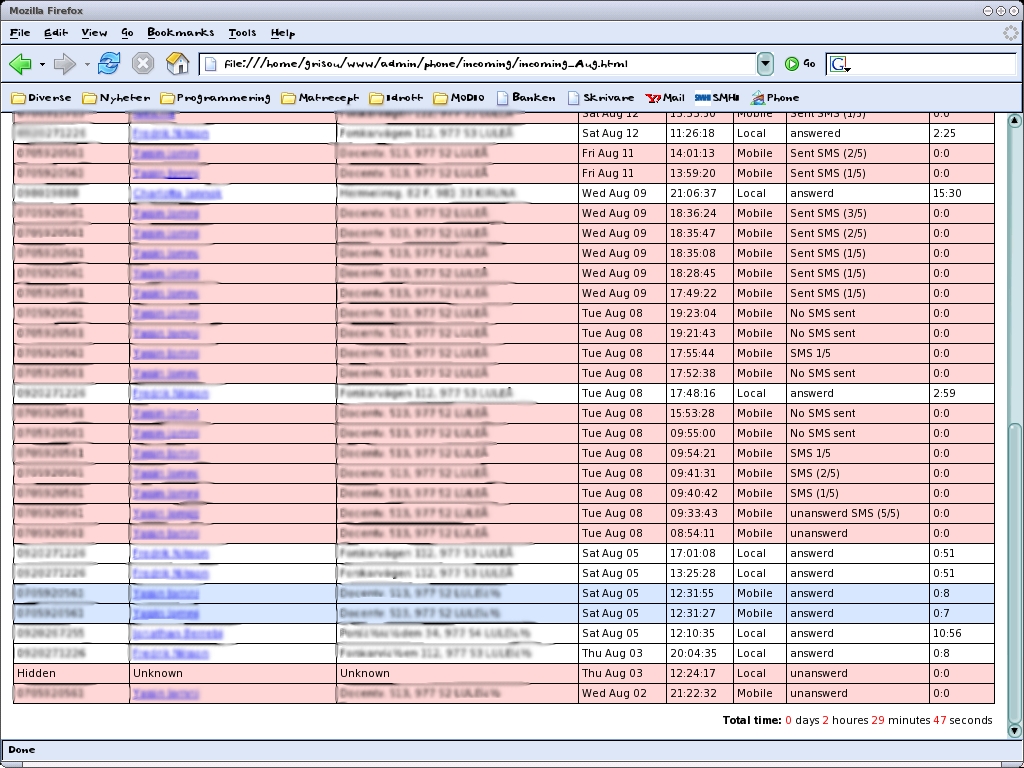Screen dimensions: 1024x768
Task: Open the Bookmarks menu
Action: point(180,33)
